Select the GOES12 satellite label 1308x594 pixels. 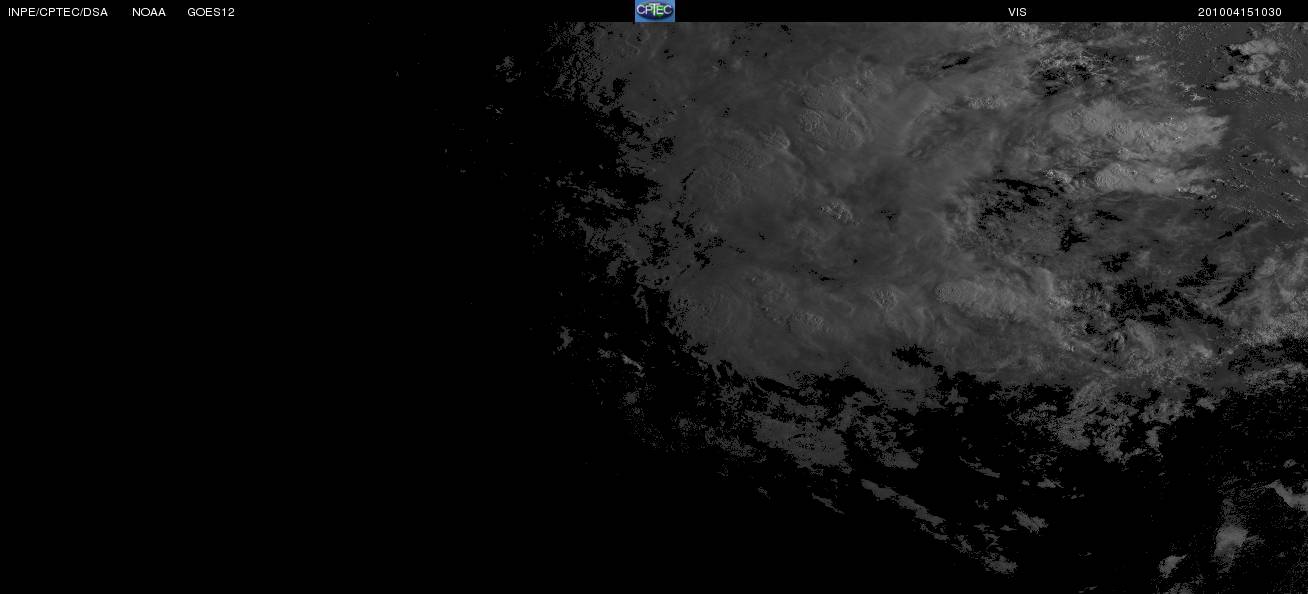click(x=211, y=12)
